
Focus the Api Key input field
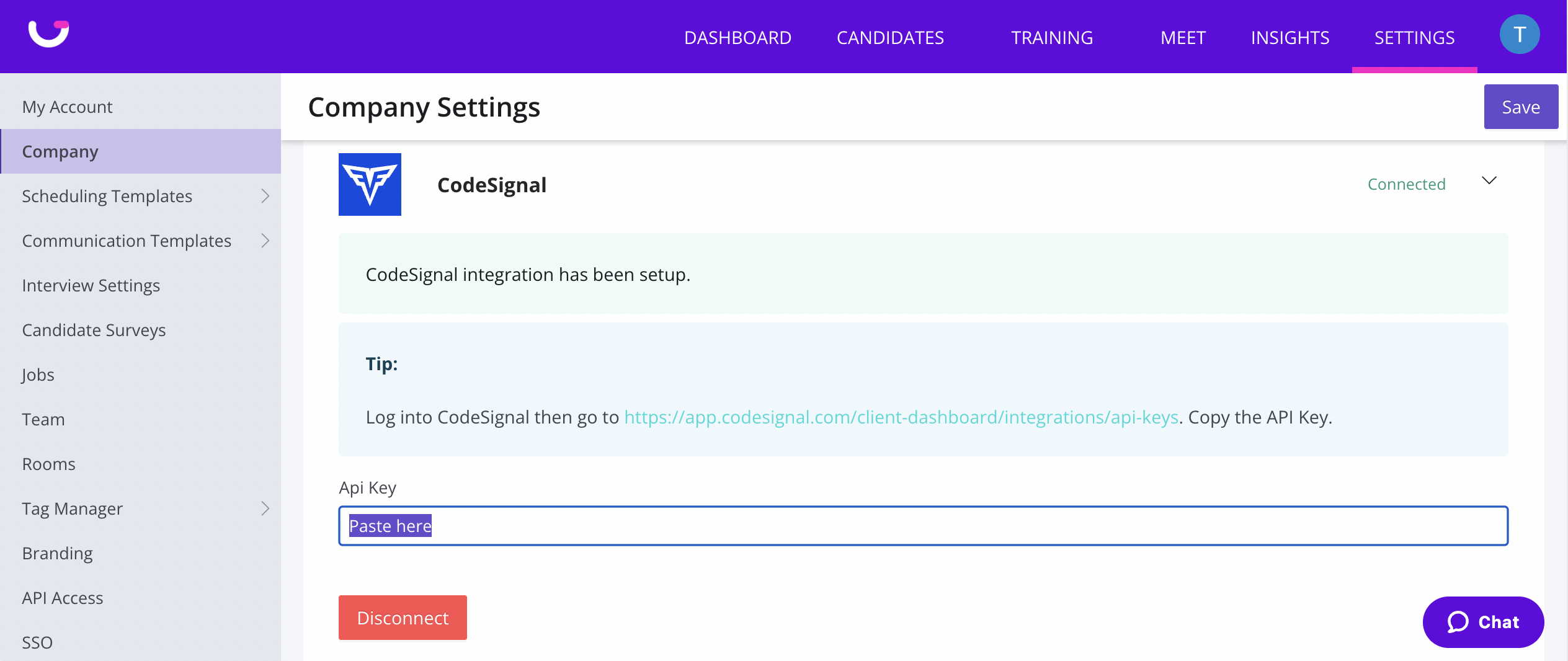923,526
